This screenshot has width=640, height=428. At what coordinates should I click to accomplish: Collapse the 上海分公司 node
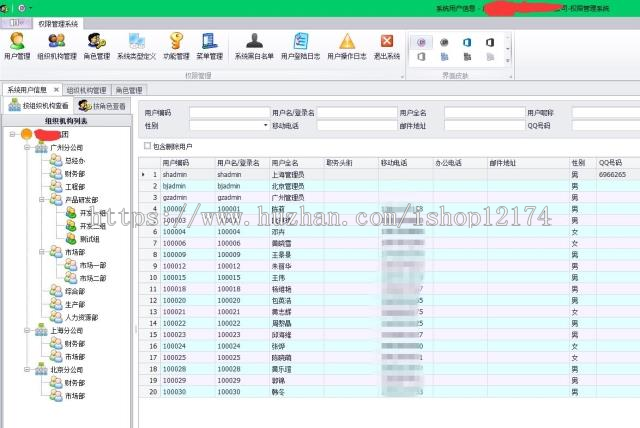(27, 330)
